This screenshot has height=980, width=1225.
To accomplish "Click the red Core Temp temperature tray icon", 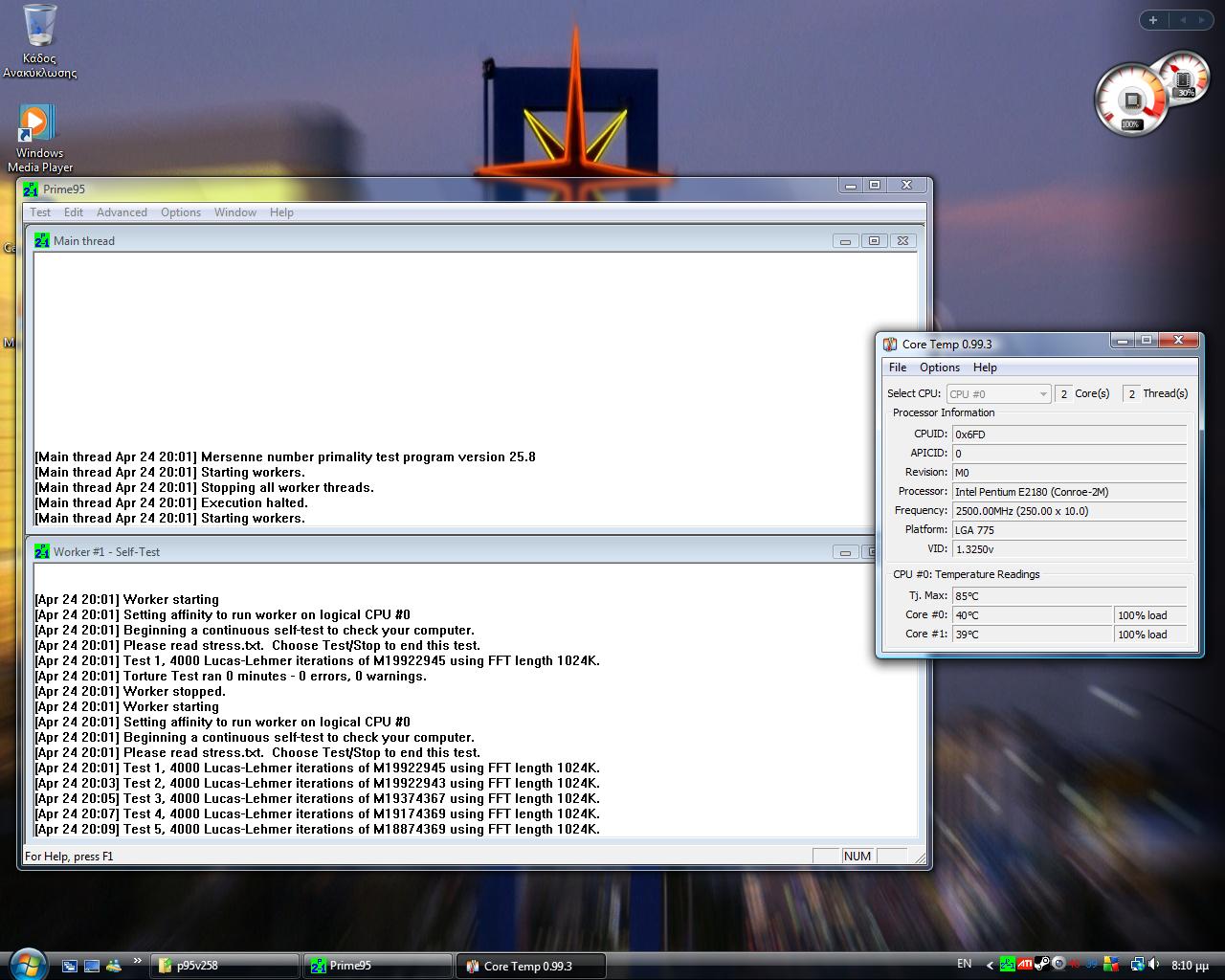I will click(x=1075, y=965).
